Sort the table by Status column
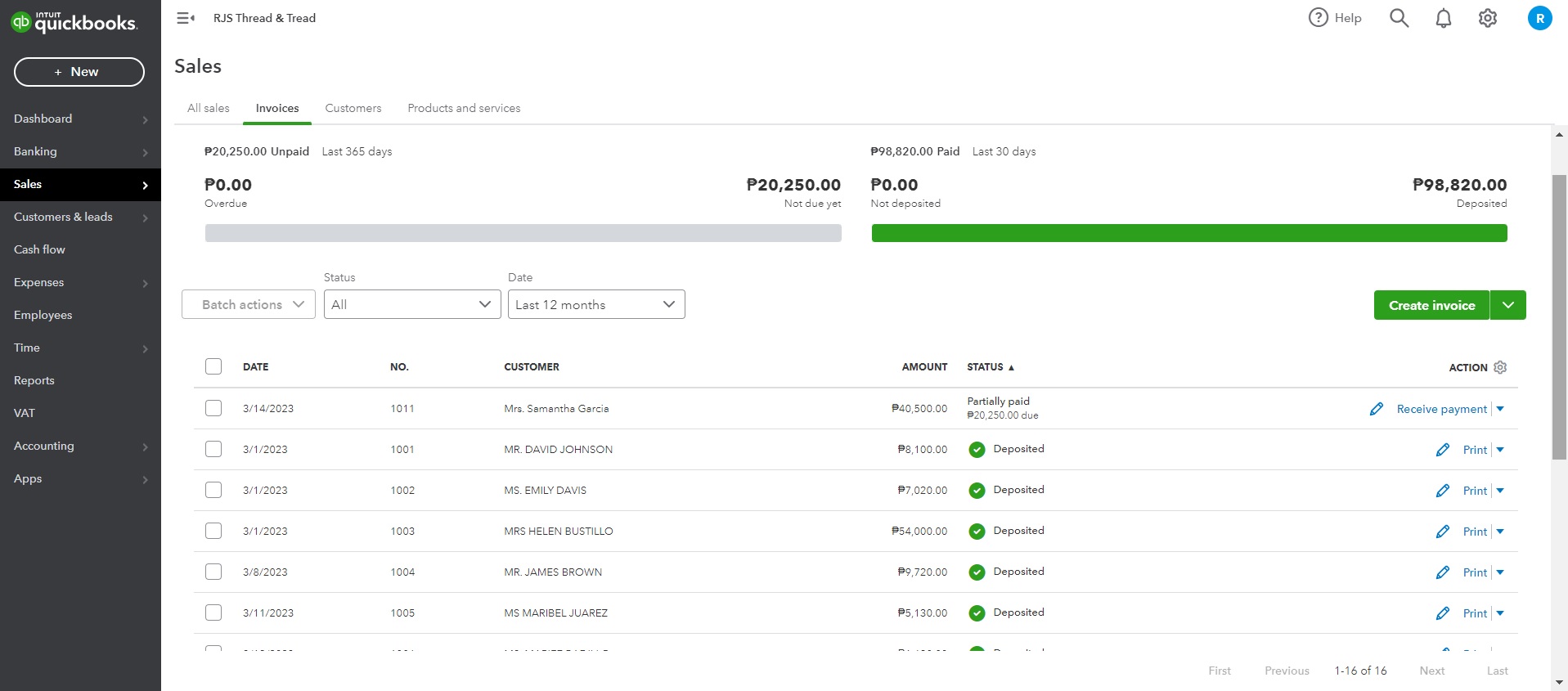This screenshot has width=1568, height=691. click(986, 367)
